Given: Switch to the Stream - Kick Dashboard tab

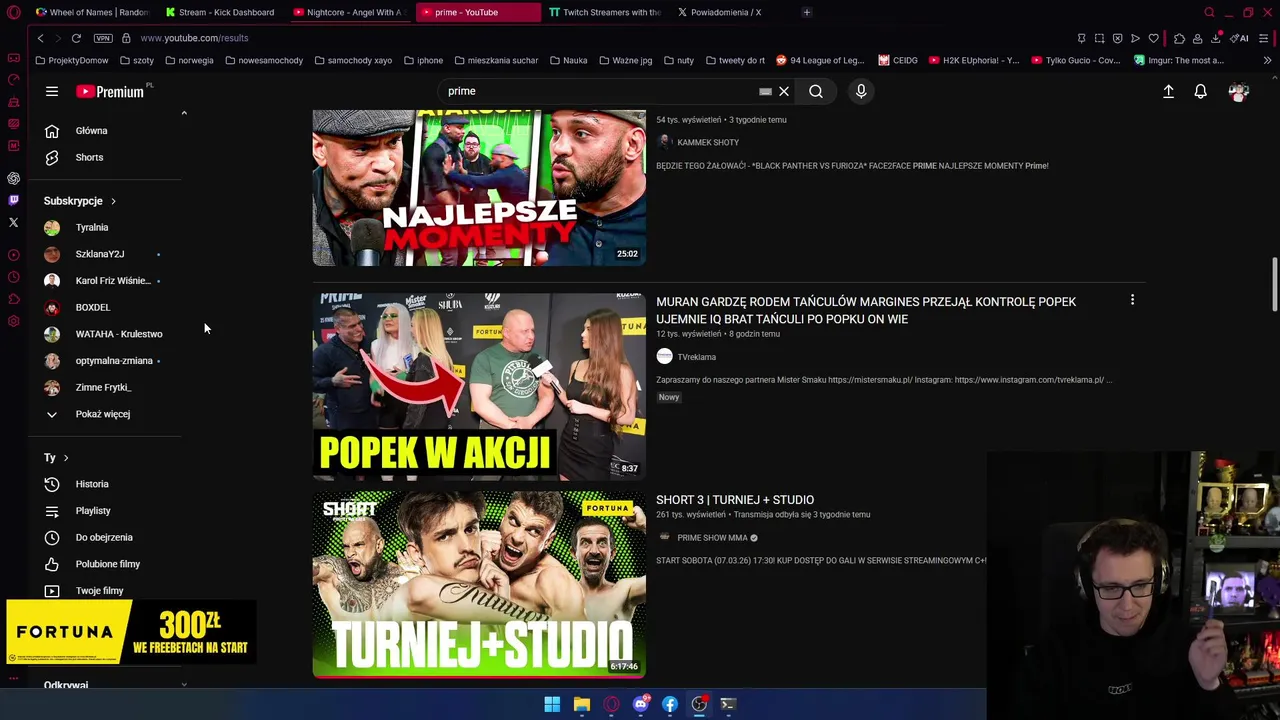Looking at the screenshot, I should [218, 12].
